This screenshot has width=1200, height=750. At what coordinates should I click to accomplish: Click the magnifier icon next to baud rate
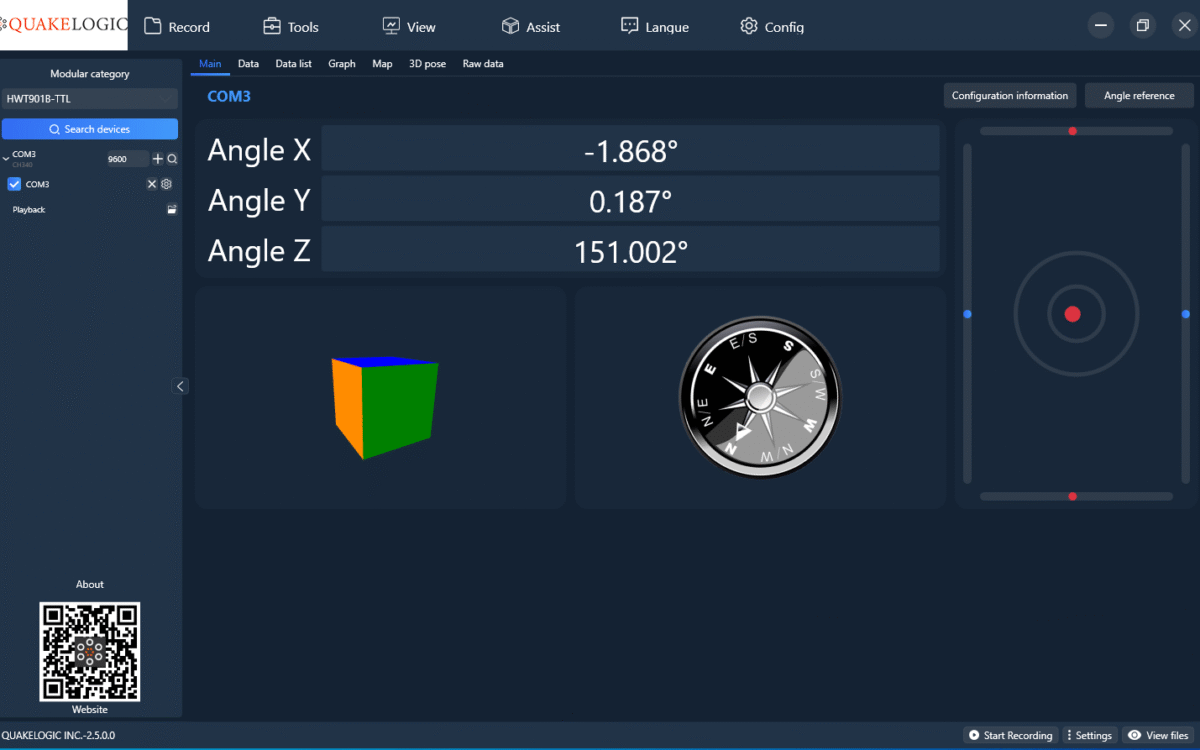[x=172, y=159]
